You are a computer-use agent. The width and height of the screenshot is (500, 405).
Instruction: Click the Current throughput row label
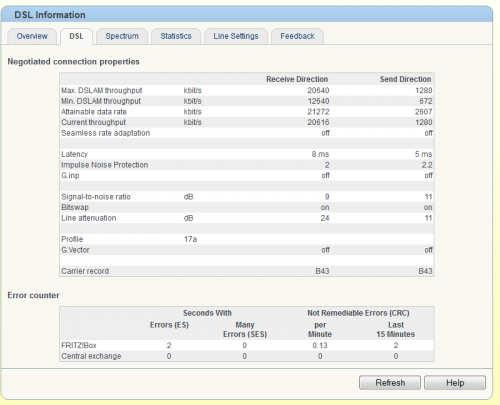coord(94,122)
